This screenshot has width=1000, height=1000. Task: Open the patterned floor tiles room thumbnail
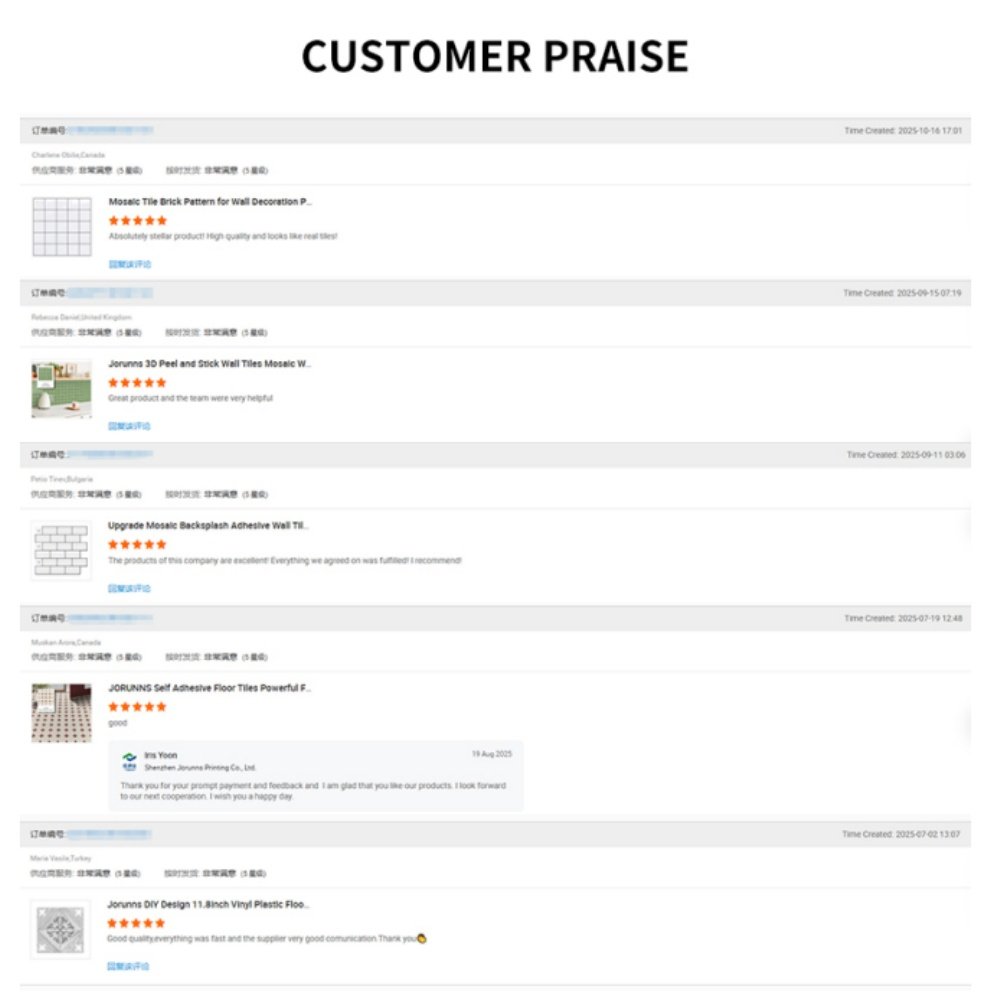click(61, 712)
